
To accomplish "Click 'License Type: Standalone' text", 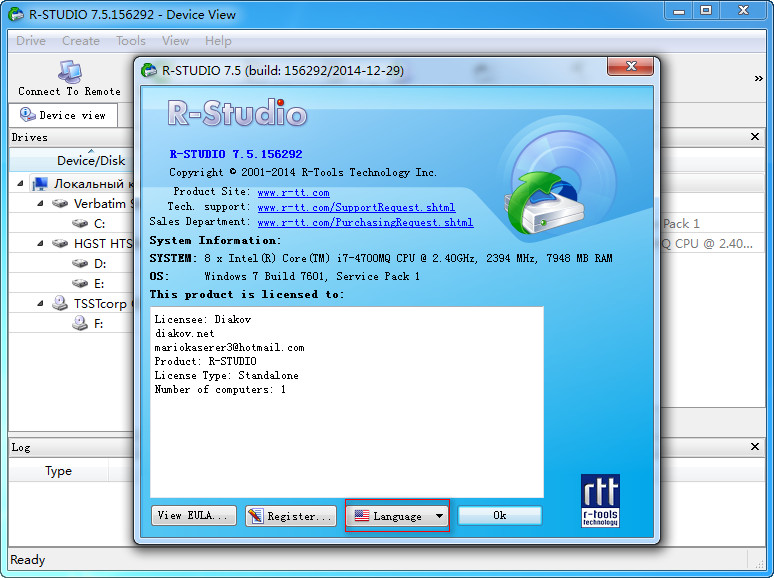I will [x=227, y=376].
